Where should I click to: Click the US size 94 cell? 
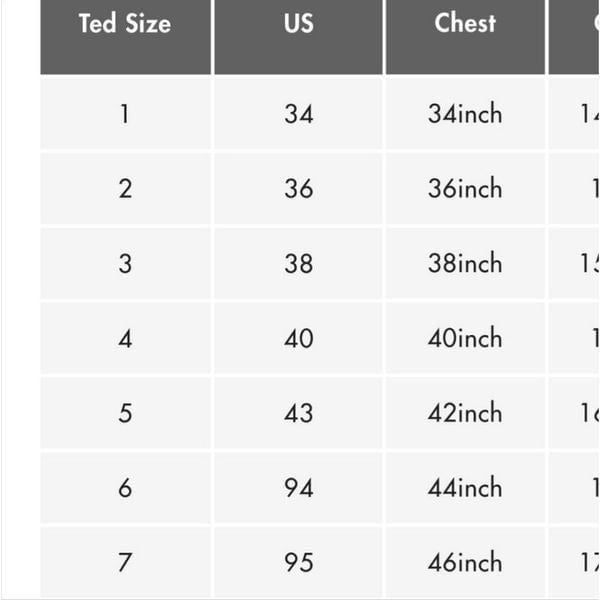[x=298, y=488]
